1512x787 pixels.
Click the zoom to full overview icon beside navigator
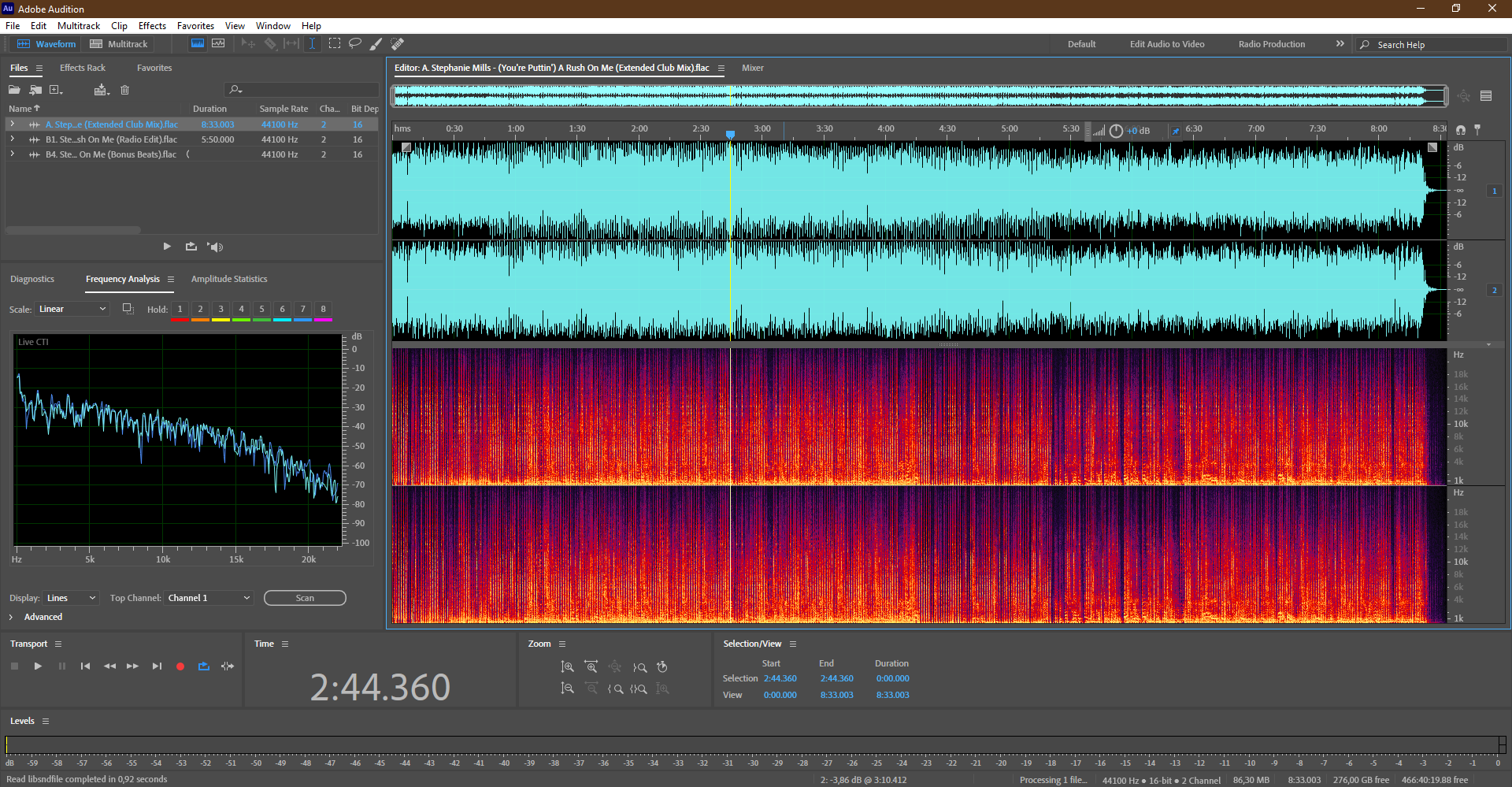(1463, 96)
